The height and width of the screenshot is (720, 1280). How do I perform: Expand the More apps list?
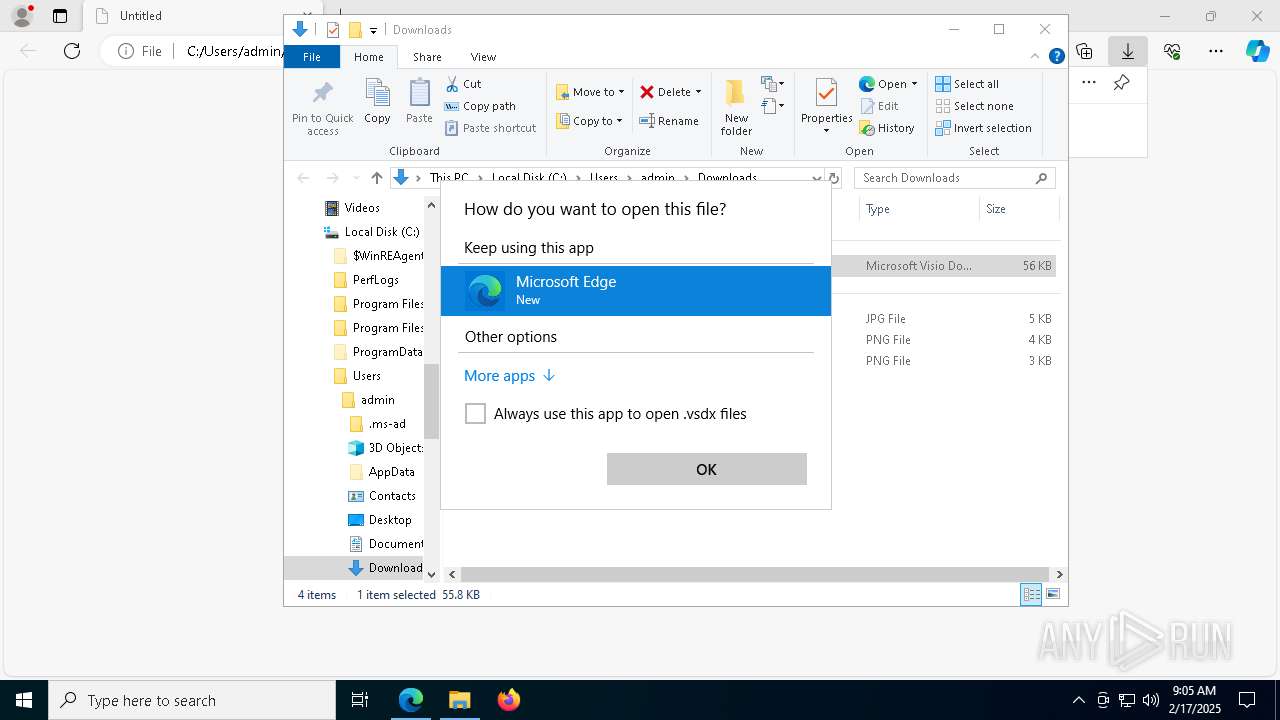pyautogui.click(x=510, y=376)
